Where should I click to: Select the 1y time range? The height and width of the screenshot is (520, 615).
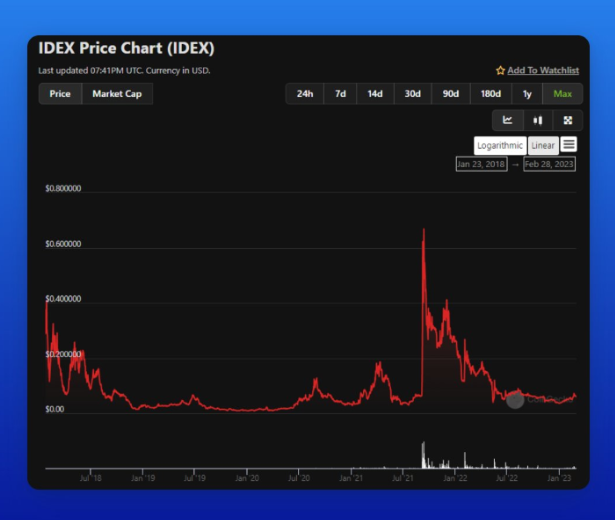(x=527, y=94)
